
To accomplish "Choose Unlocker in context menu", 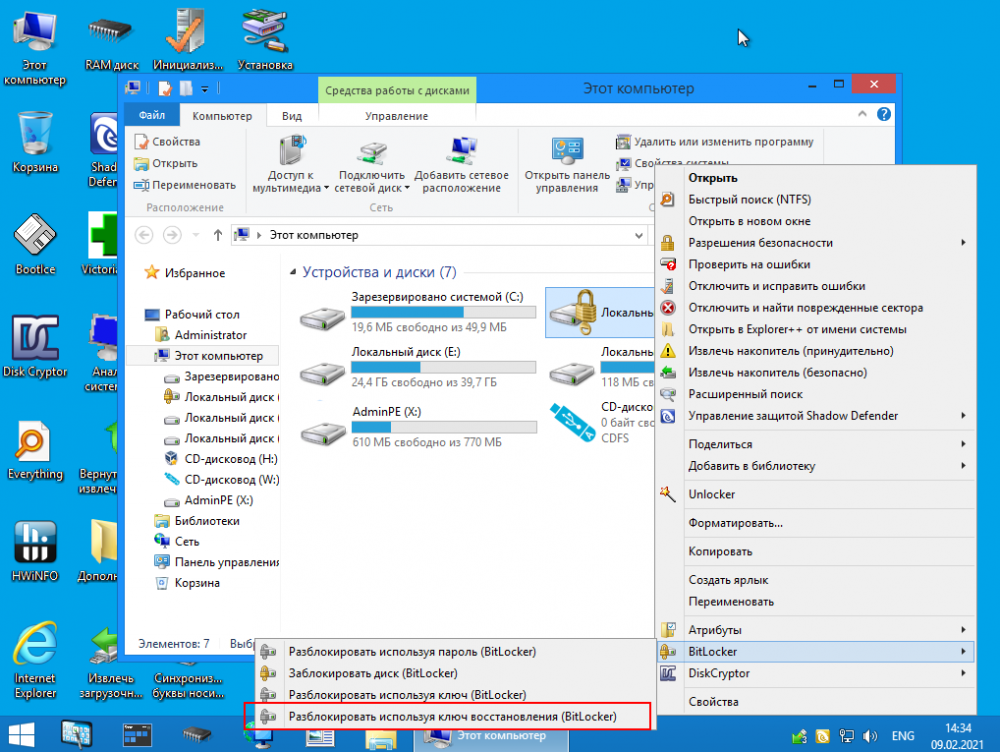I will 712,494.
